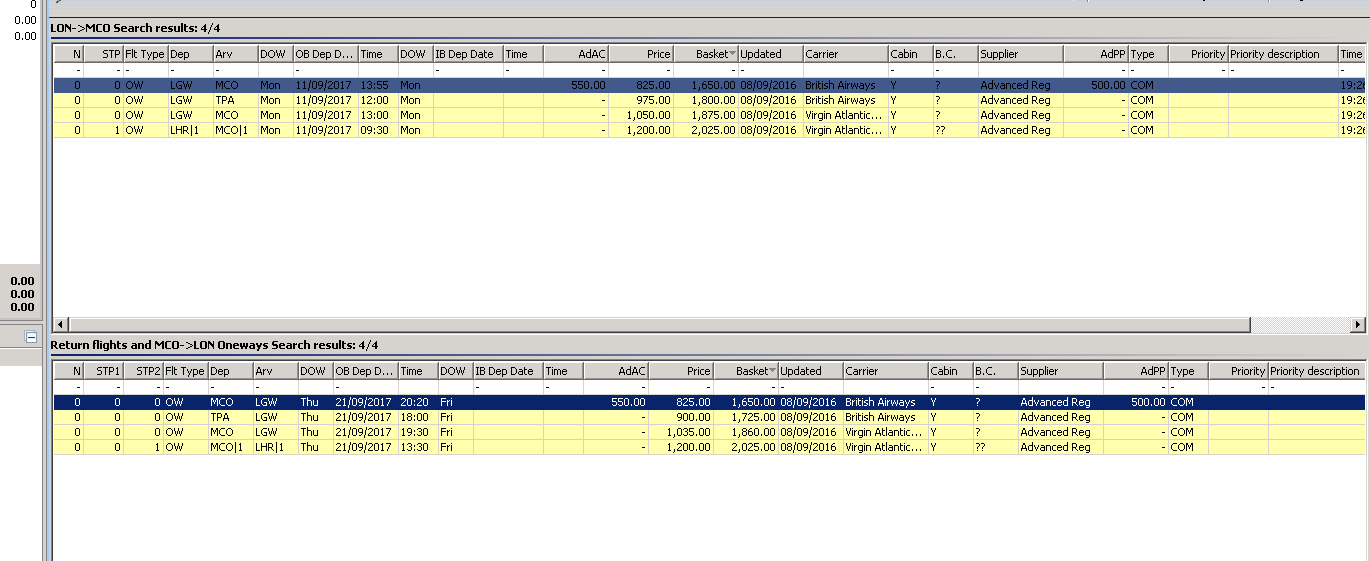Click Carrier column header in return flights table
Viewport: 1370px width, 561px height.
(x=885, y=371)
